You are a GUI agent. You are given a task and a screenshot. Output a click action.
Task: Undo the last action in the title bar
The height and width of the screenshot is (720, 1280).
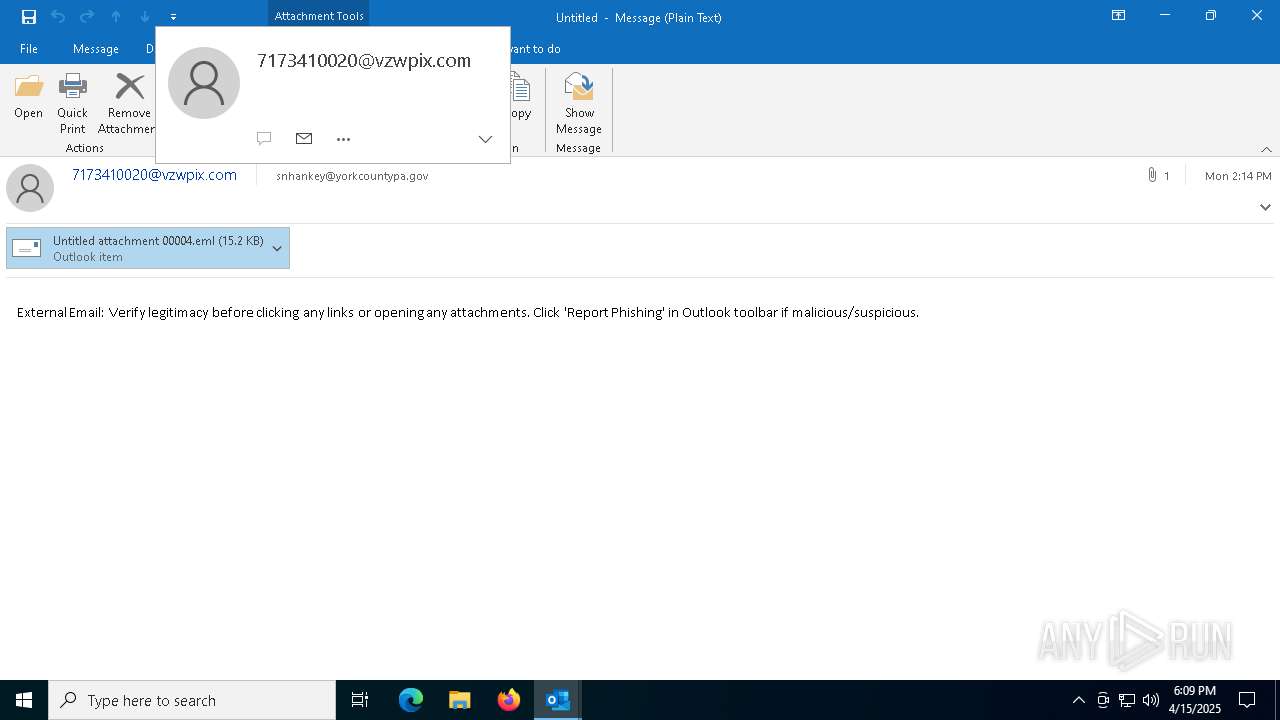coord(58,17)
